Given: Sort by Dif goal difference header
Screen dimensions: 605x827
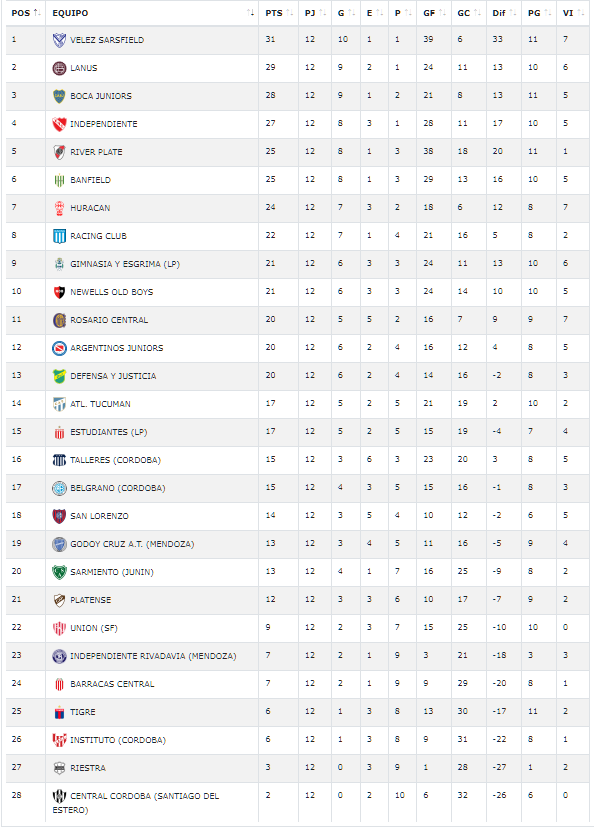Looking at the screenshot, I should pyautogui.click(x=504, y=13).
